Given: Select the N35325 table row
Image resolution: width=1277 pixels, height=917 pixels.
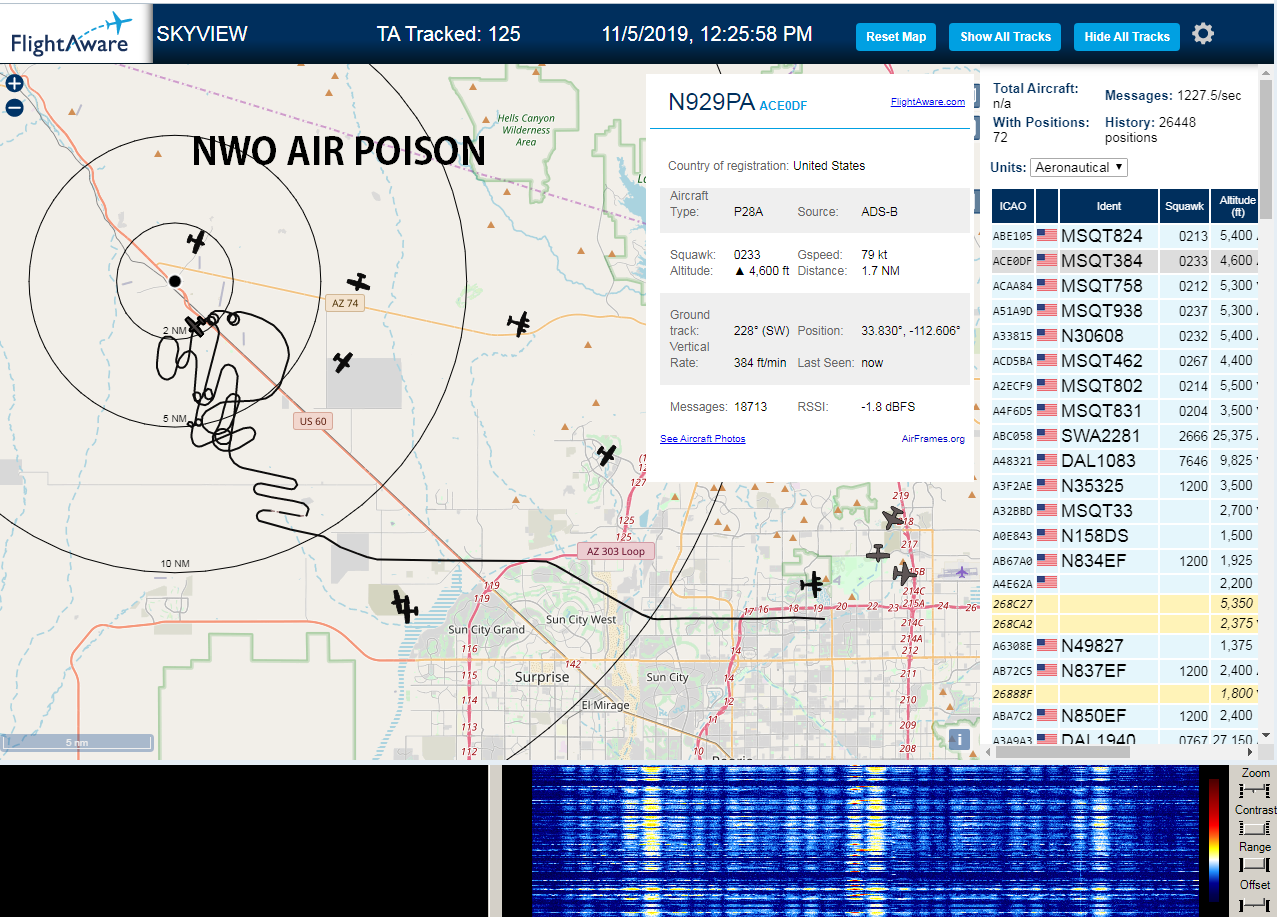Looking at the screenshot, I should pyautogui.click(x=1125, y=486).
